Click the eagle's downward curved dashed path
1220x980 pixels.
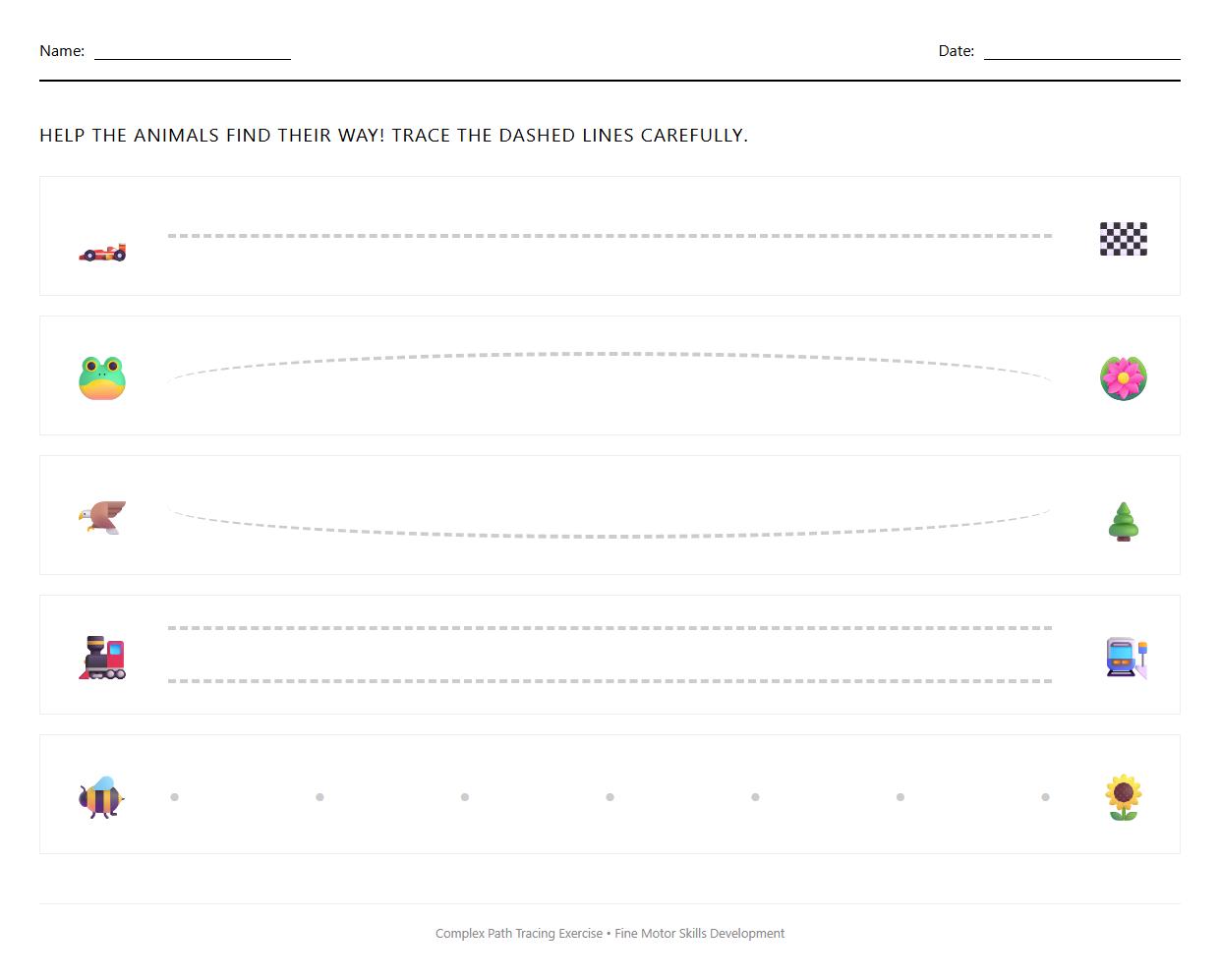click(610, 537)
